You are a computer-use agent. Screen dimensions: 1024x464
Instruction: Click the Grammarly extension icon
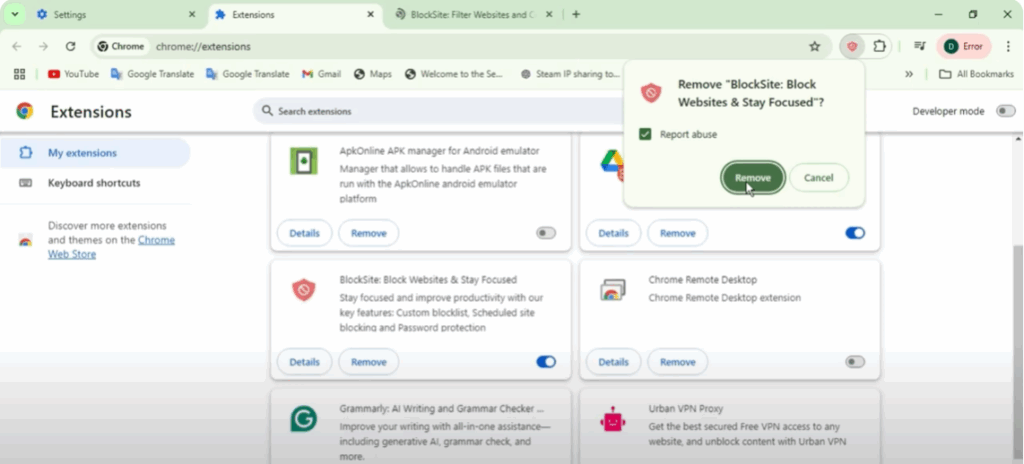click(304, 419)
